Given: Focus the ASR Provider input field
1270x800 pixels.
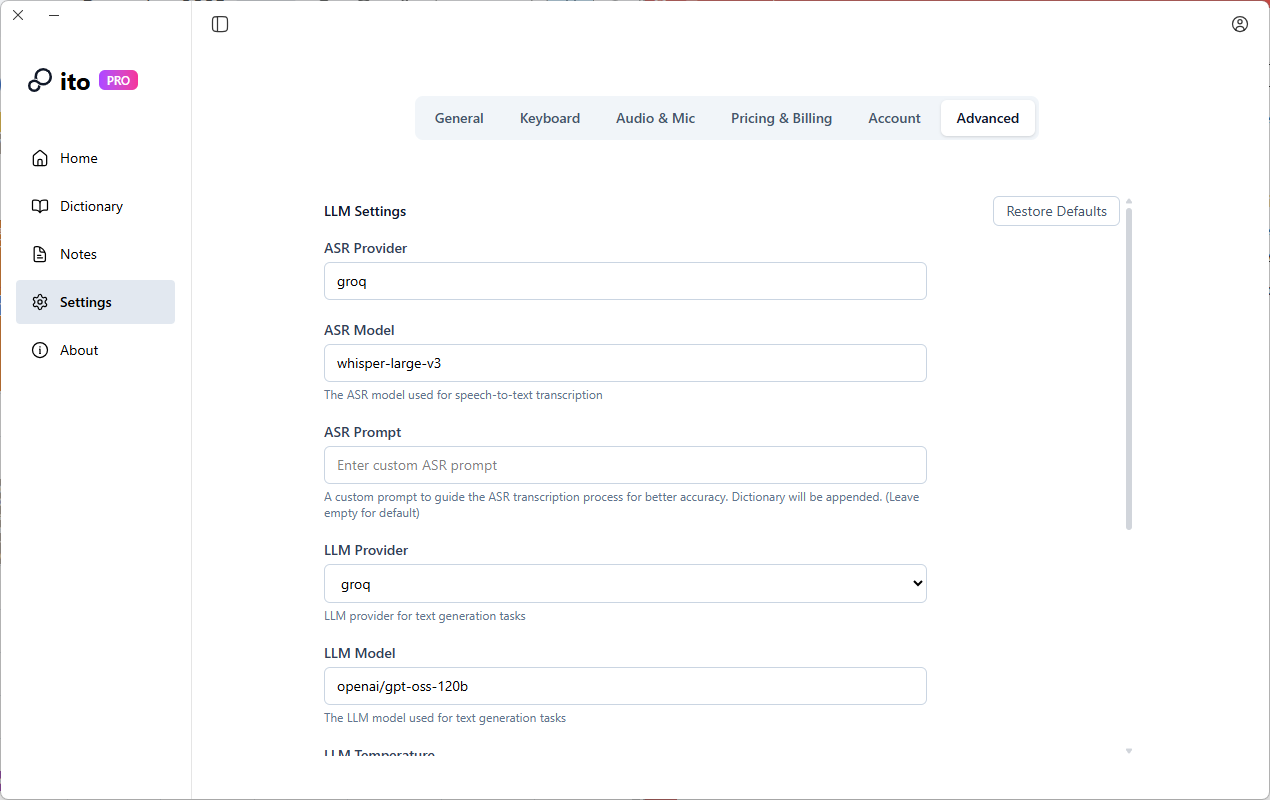Looking at the screenshot, I should click(625, 281).
